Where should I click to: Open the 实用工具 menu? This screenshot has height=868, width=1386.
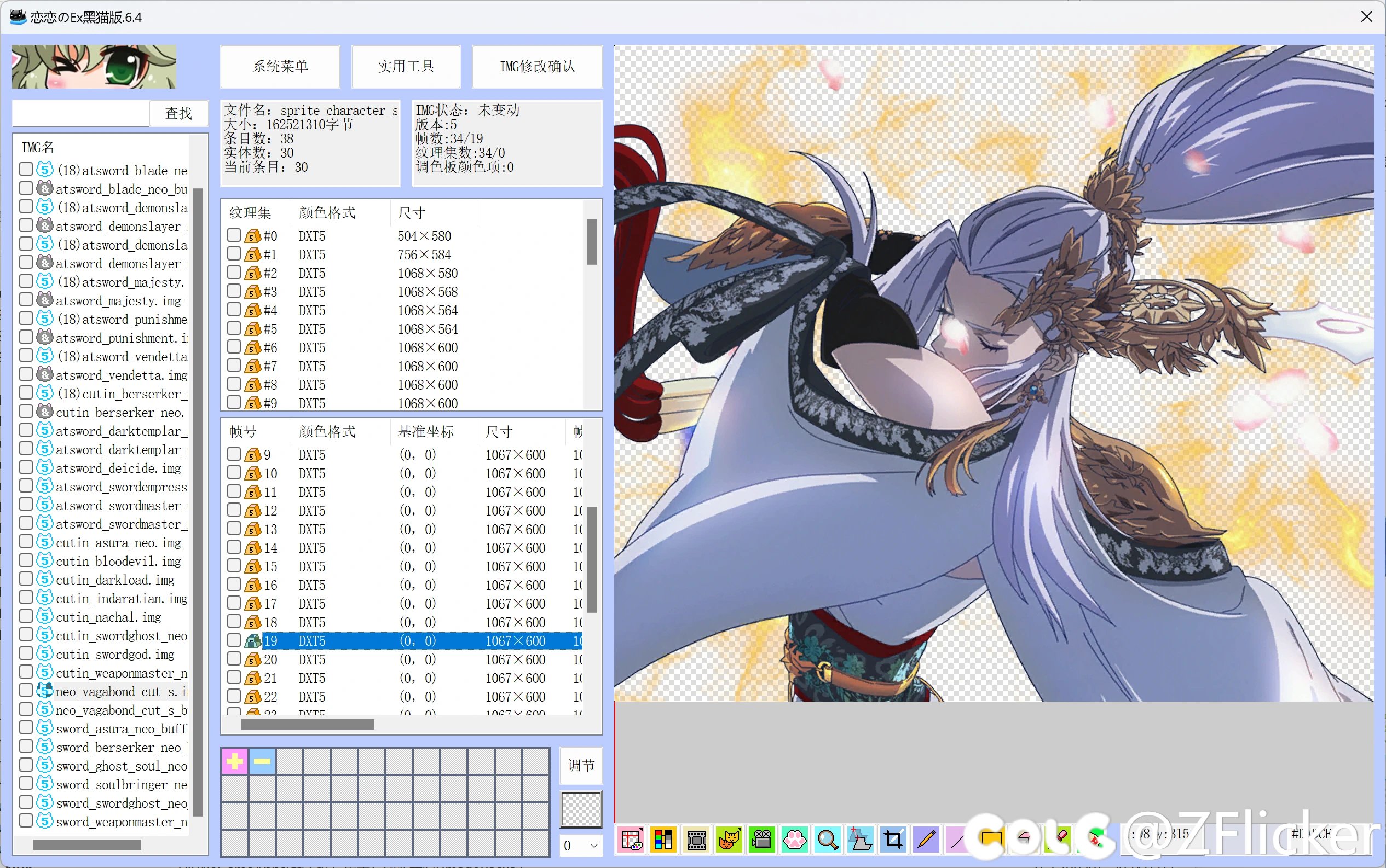coord(406,66)
